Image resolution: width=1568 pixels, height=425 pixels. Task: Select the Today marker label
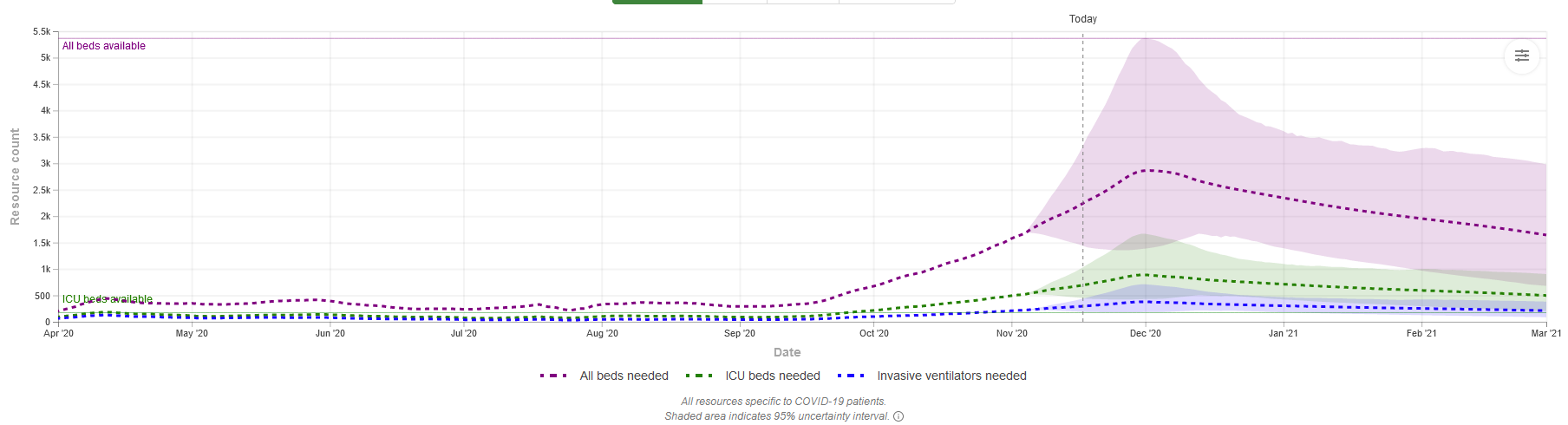click(x=1082, y=19)
